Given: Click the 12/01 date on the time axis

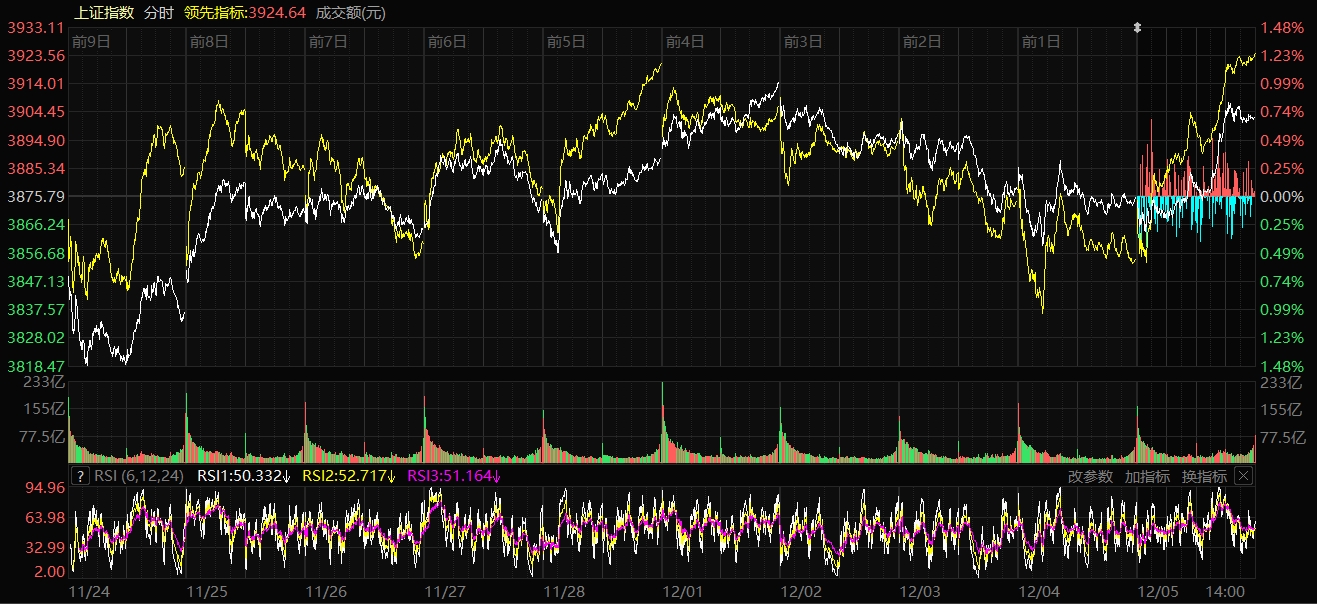Looking at the screenshot, I should [683, 591].
